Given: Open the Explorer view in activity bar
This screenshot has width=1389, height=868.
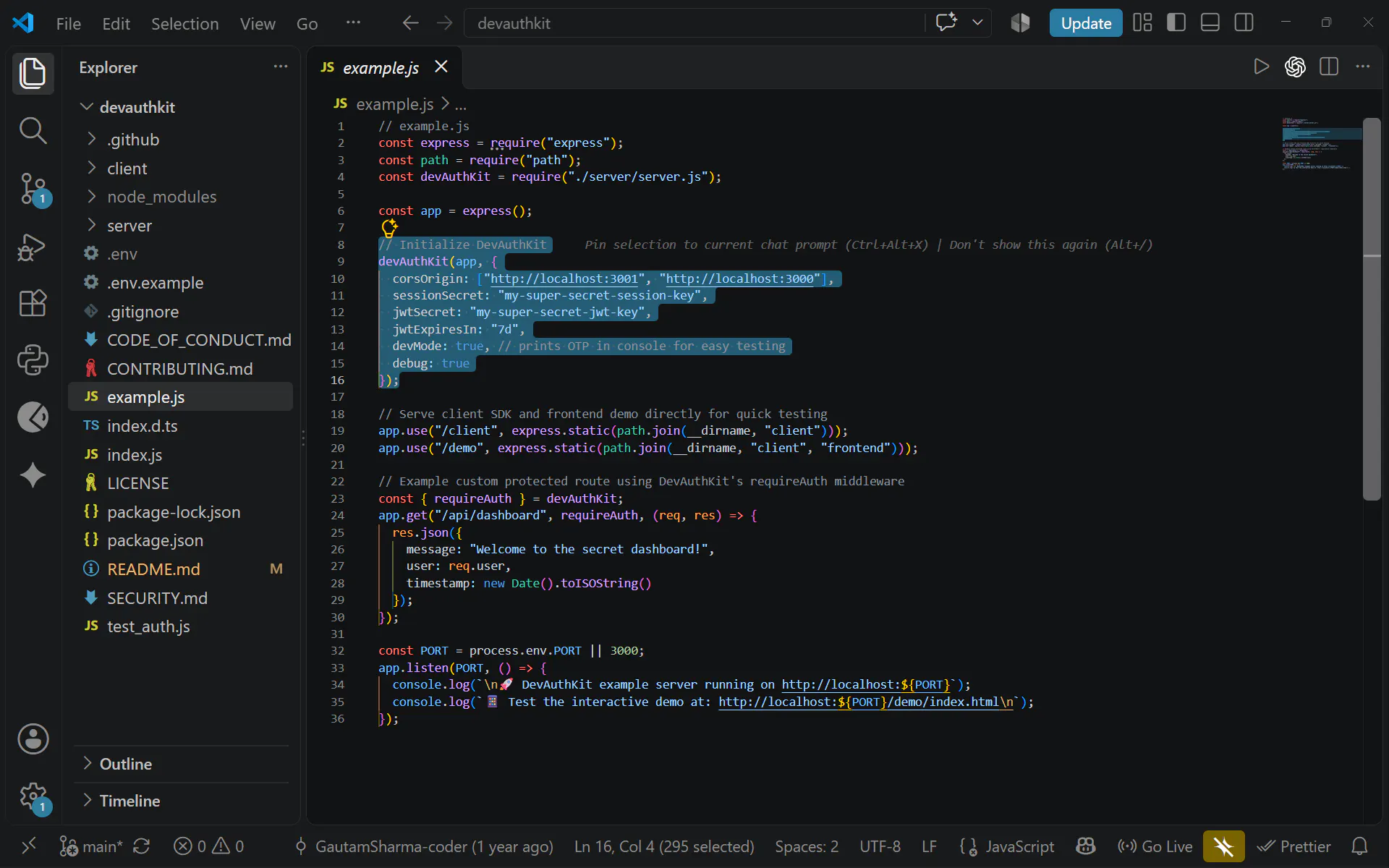Looking at the screenshot, I should [x=33, y=73].
